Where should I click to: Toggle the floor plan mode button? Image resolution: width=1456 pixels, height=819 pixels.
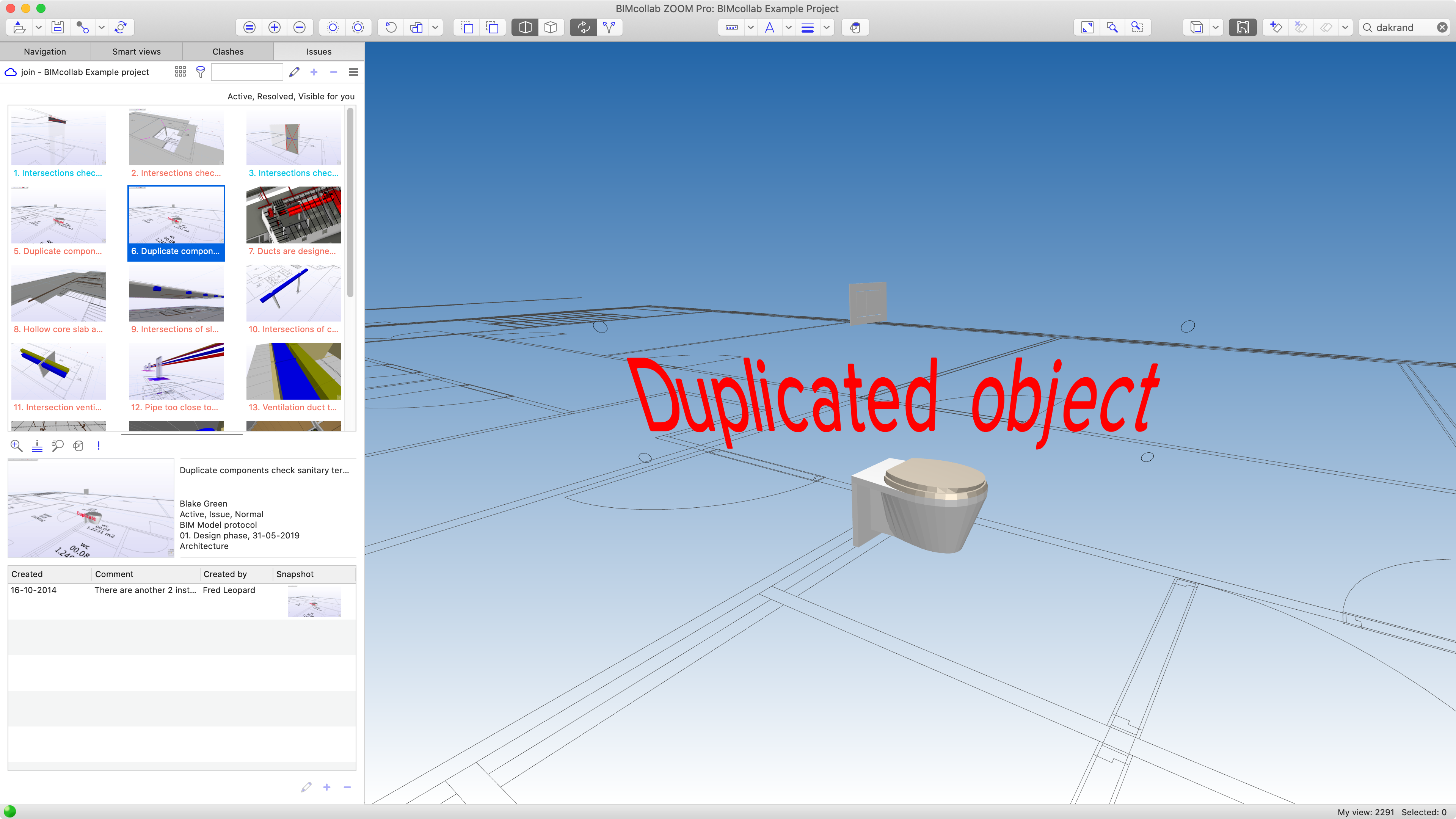1243,27
